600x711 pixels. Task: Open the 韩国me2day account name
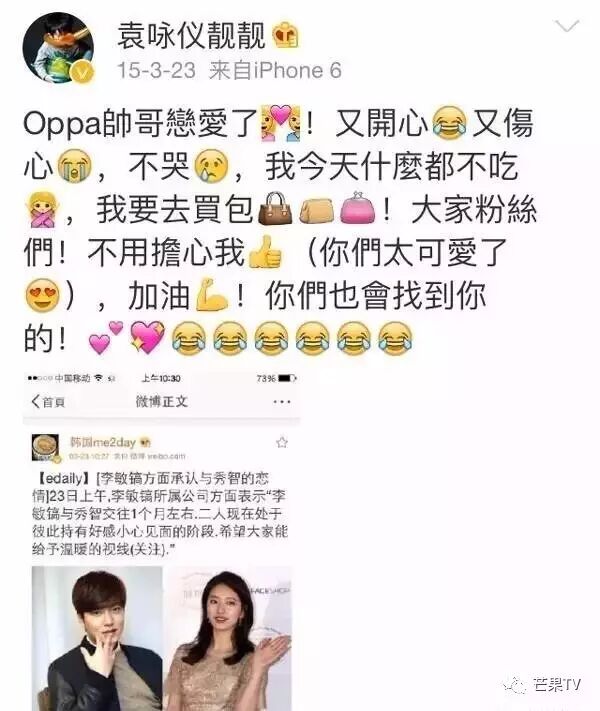click(x=102, y=442)
